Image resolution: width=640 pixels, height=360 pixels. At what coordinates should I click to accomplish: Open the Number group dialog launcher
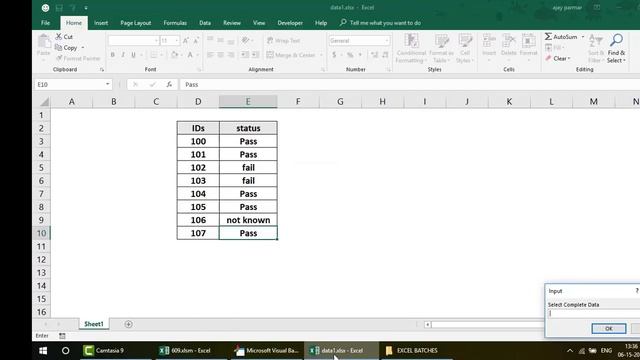point(388,70)
